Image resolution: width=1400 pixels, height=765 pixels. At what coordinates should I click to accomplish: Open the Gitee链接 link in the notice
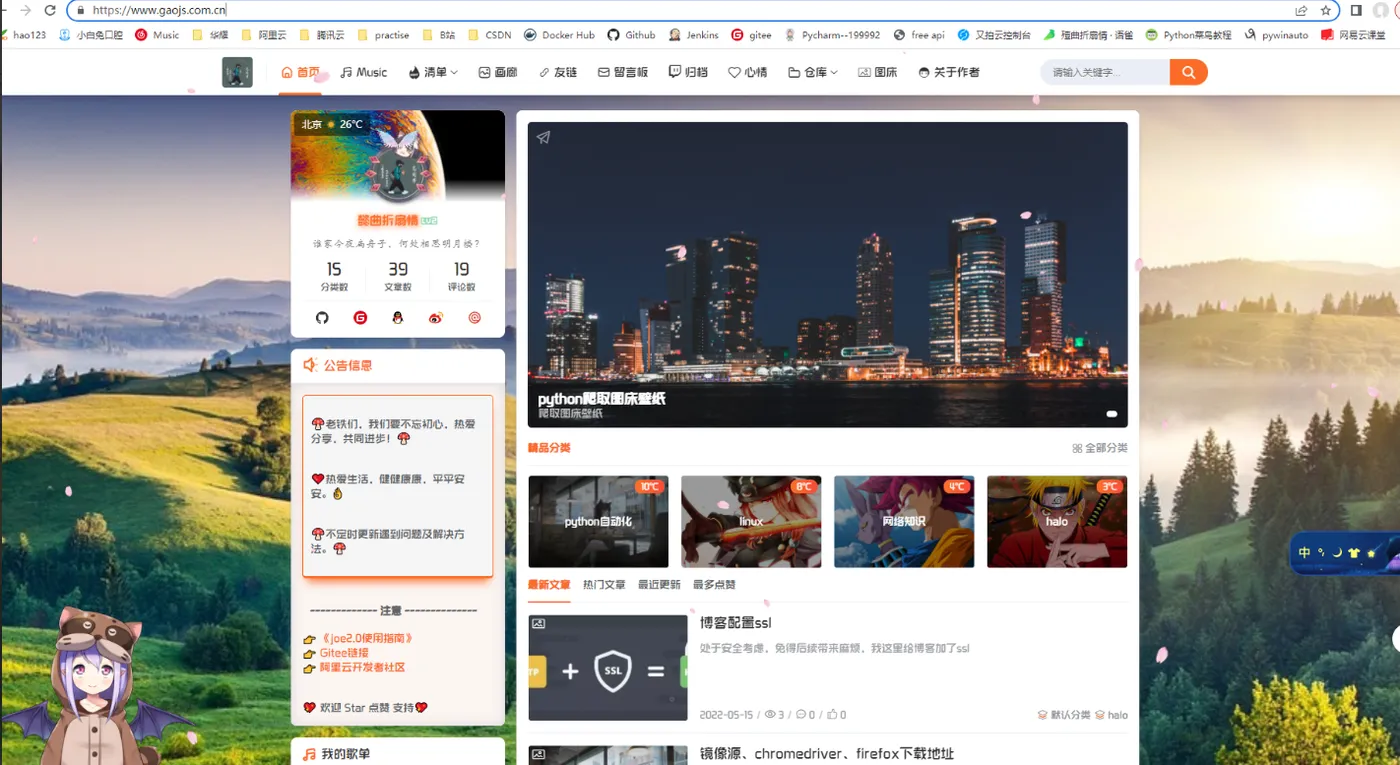pyautogui.click(x=344, y=653)
